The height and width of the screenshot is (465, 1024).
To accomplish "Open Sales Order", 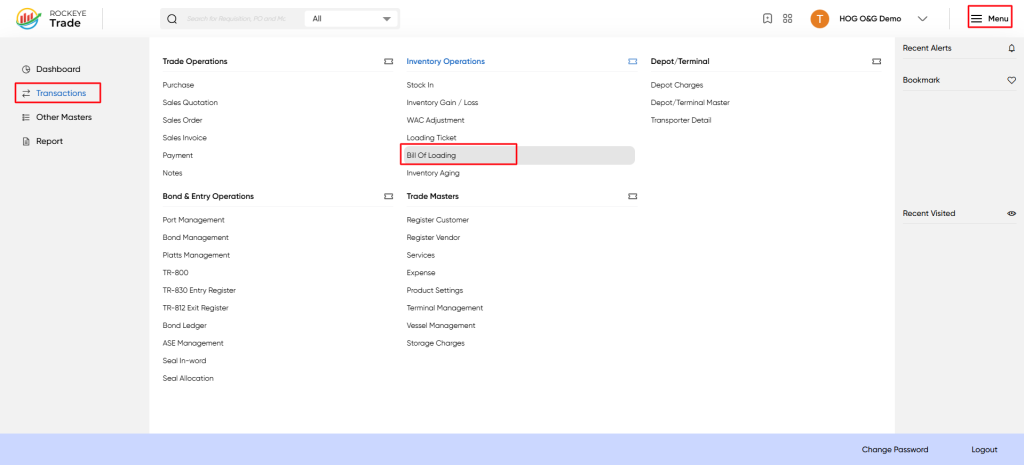I will (x=182, y=120).
